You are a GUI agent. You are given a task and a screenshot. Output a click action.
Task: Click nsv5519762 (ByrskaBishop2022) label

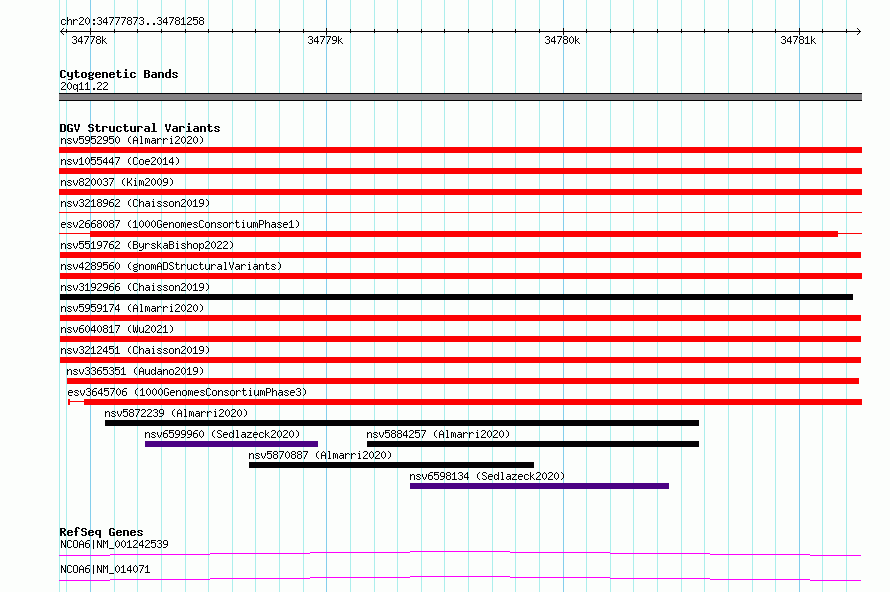147,245
